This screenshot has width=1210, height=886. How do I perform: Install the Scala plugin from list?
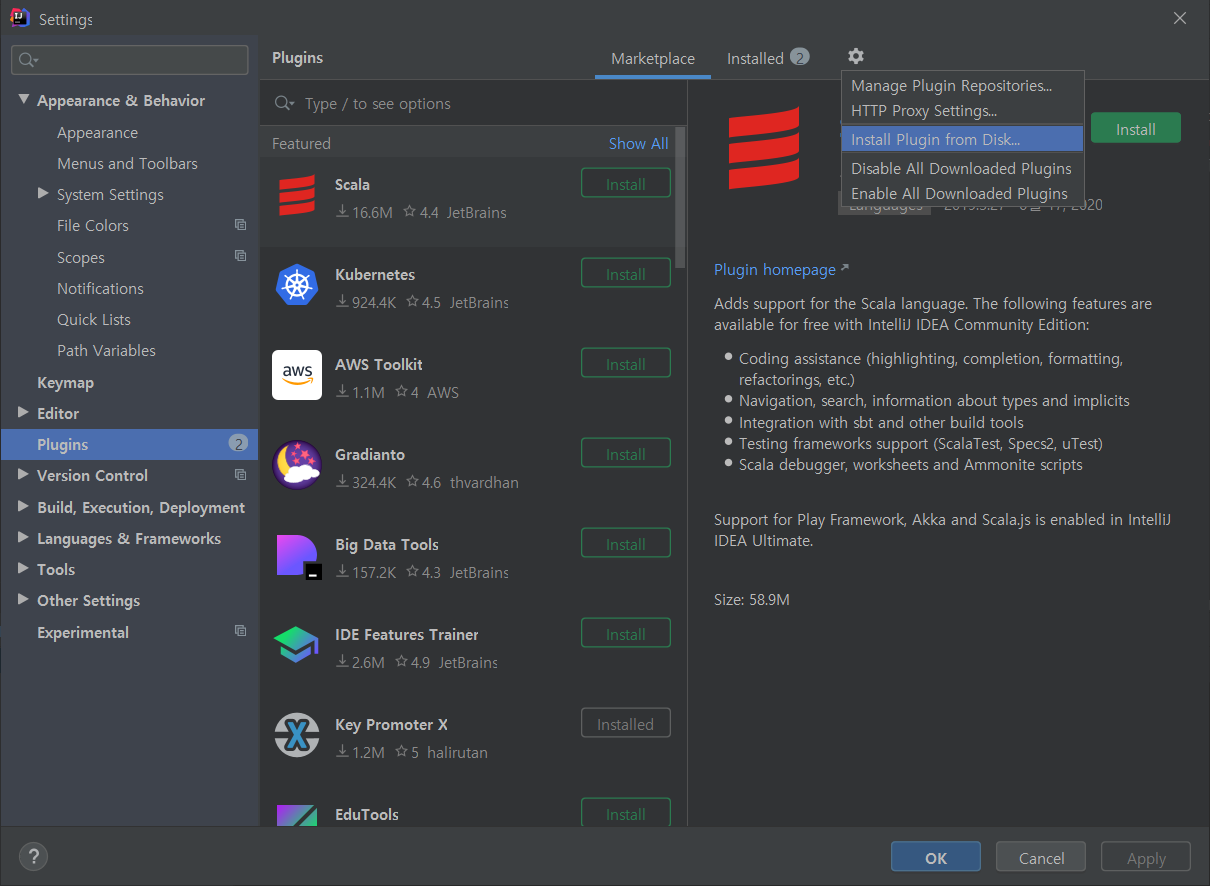coord(626,184)
